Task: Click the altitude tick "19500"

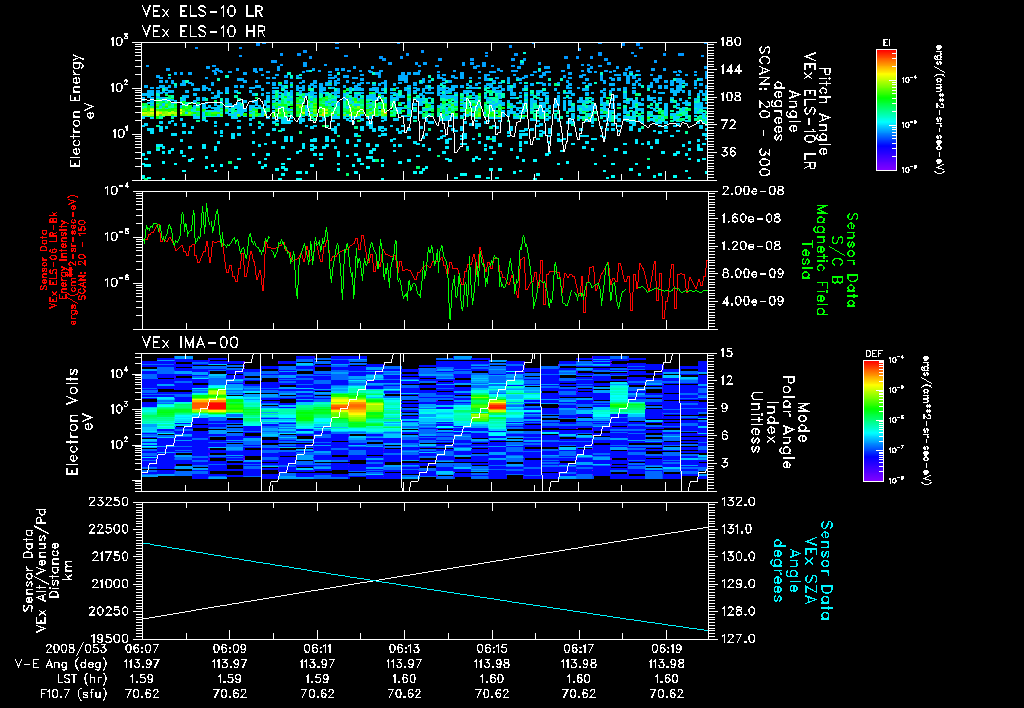Action: coord(110,638)
